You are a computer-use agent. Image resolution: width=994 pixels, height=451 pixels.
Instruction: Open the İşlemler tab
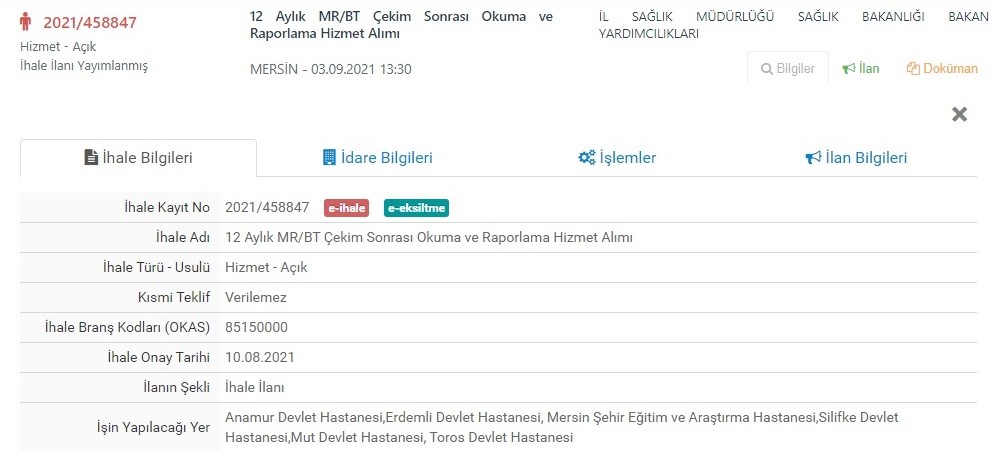point(617,157)
